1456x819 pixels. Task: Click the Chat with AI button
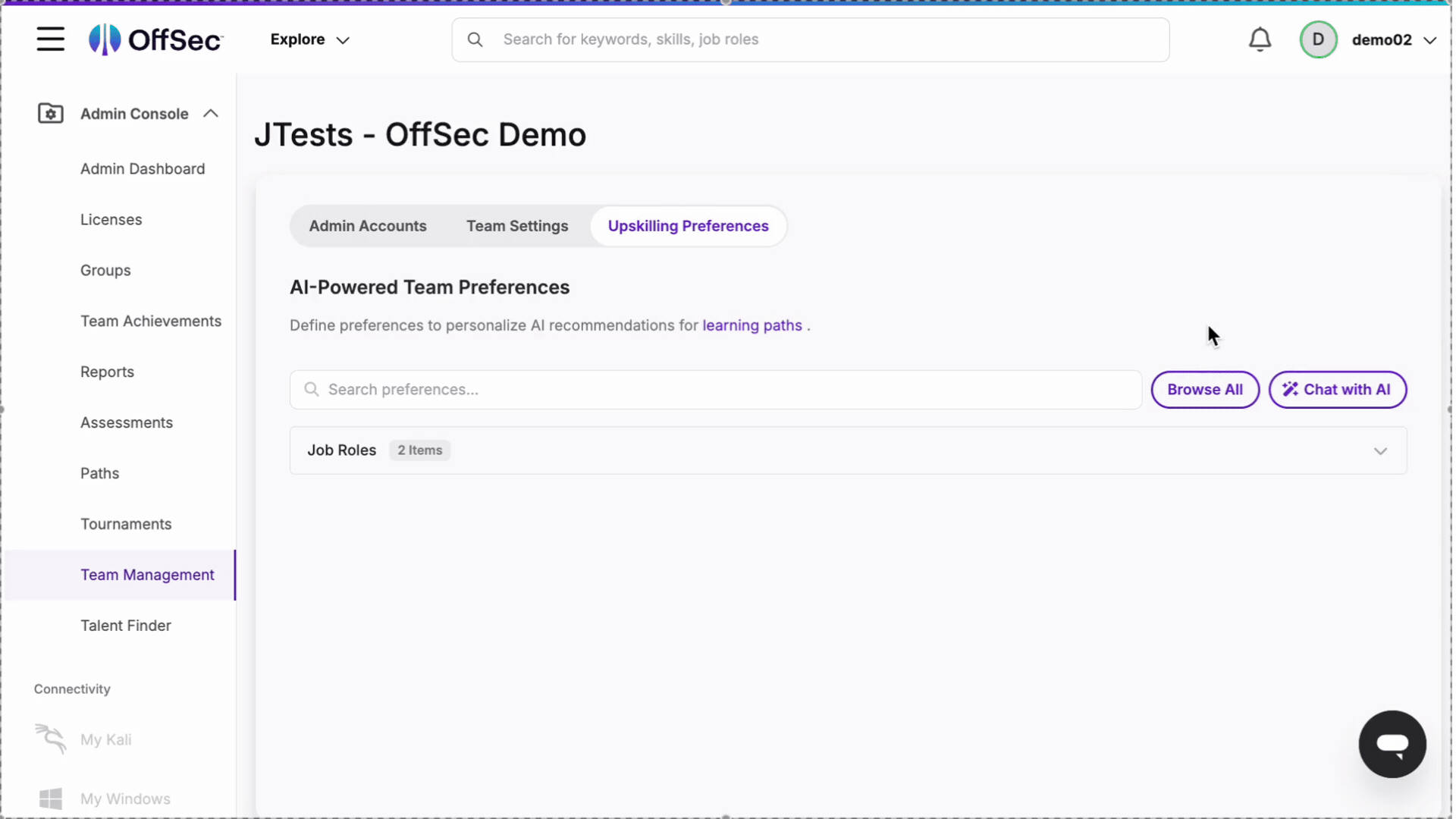1338,389
